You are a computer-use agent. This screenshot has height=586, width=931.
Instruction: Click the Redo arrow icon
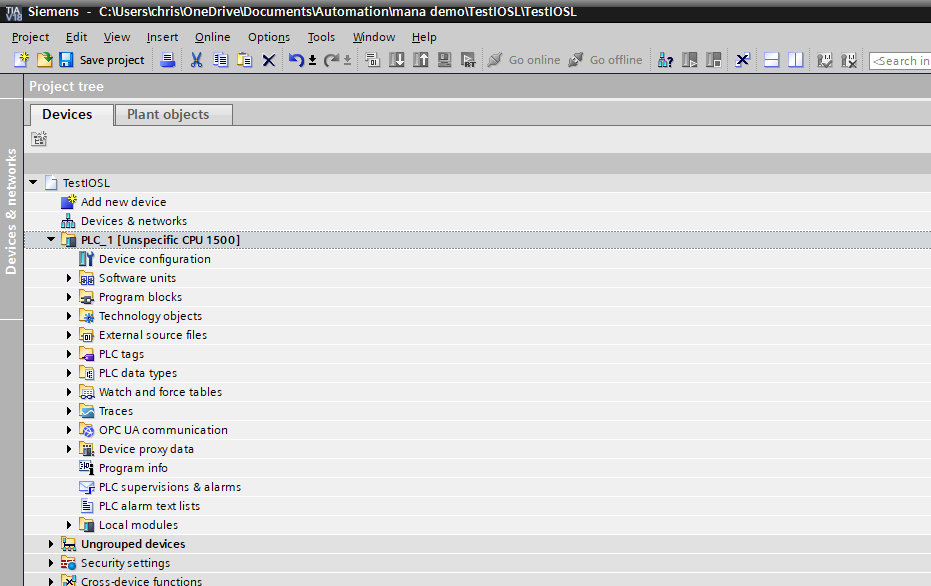[331, 59]
